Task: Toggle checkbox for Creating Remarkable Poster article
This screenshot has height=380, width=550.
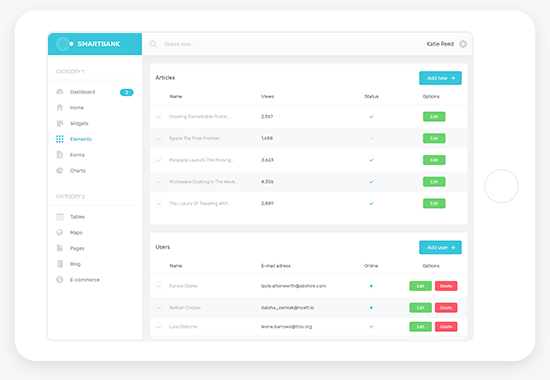Action: pyautogui.click(x=159, y=116)
